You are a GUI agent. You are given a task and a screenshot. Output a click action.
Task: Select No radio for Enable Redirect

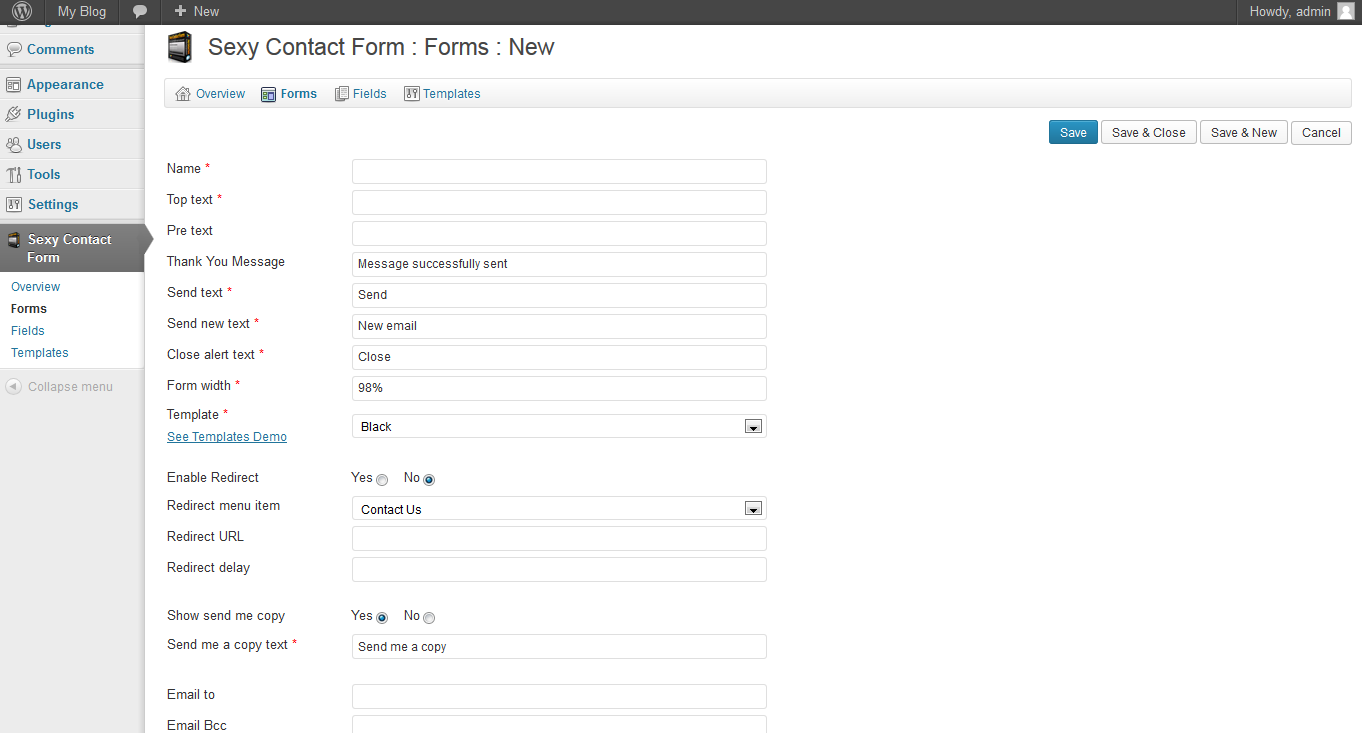point(429,480)
